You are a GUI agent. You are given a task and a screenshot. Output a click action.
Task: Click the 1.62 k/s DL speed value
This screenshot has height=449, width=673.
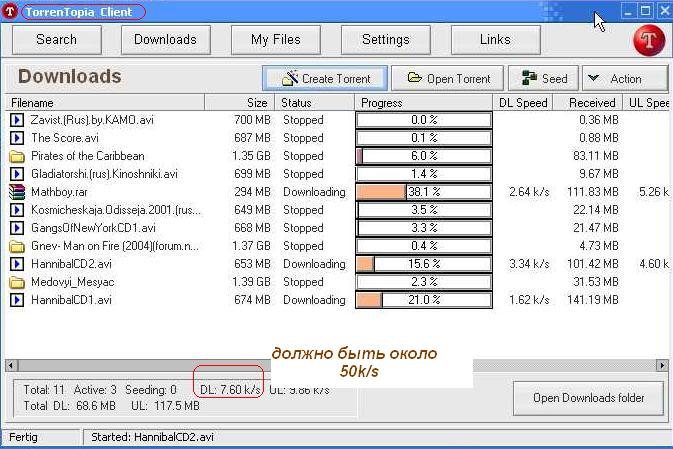click(x=529, y=300)
